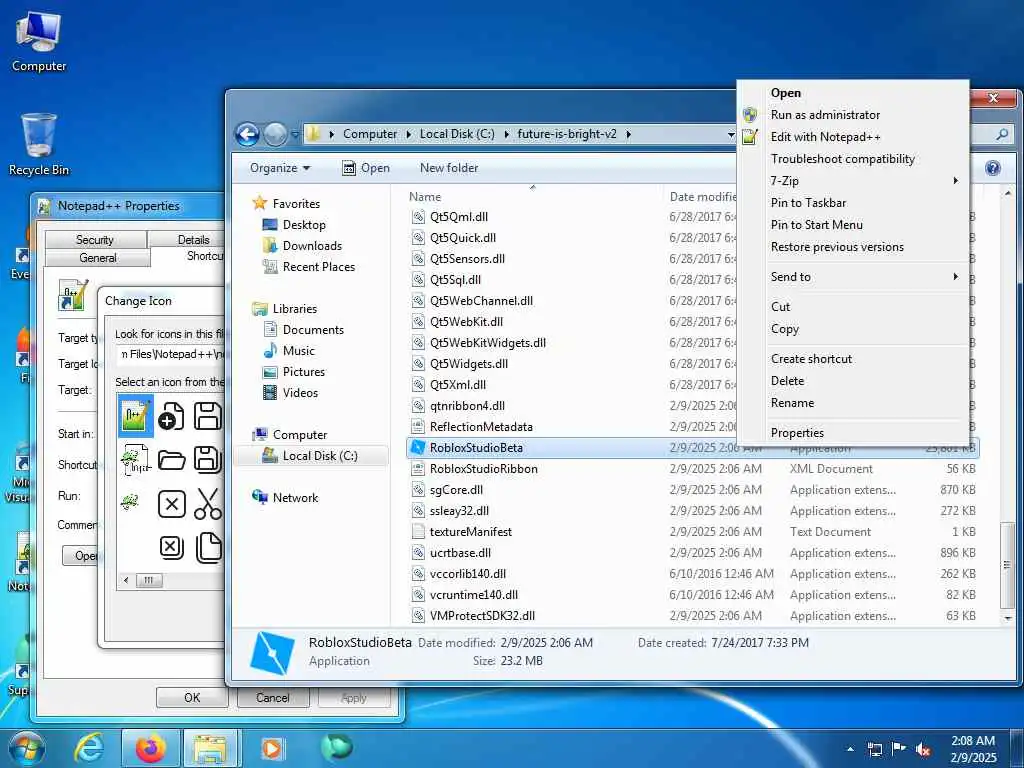Open the media player taskbar icon

tap(272, 748)
